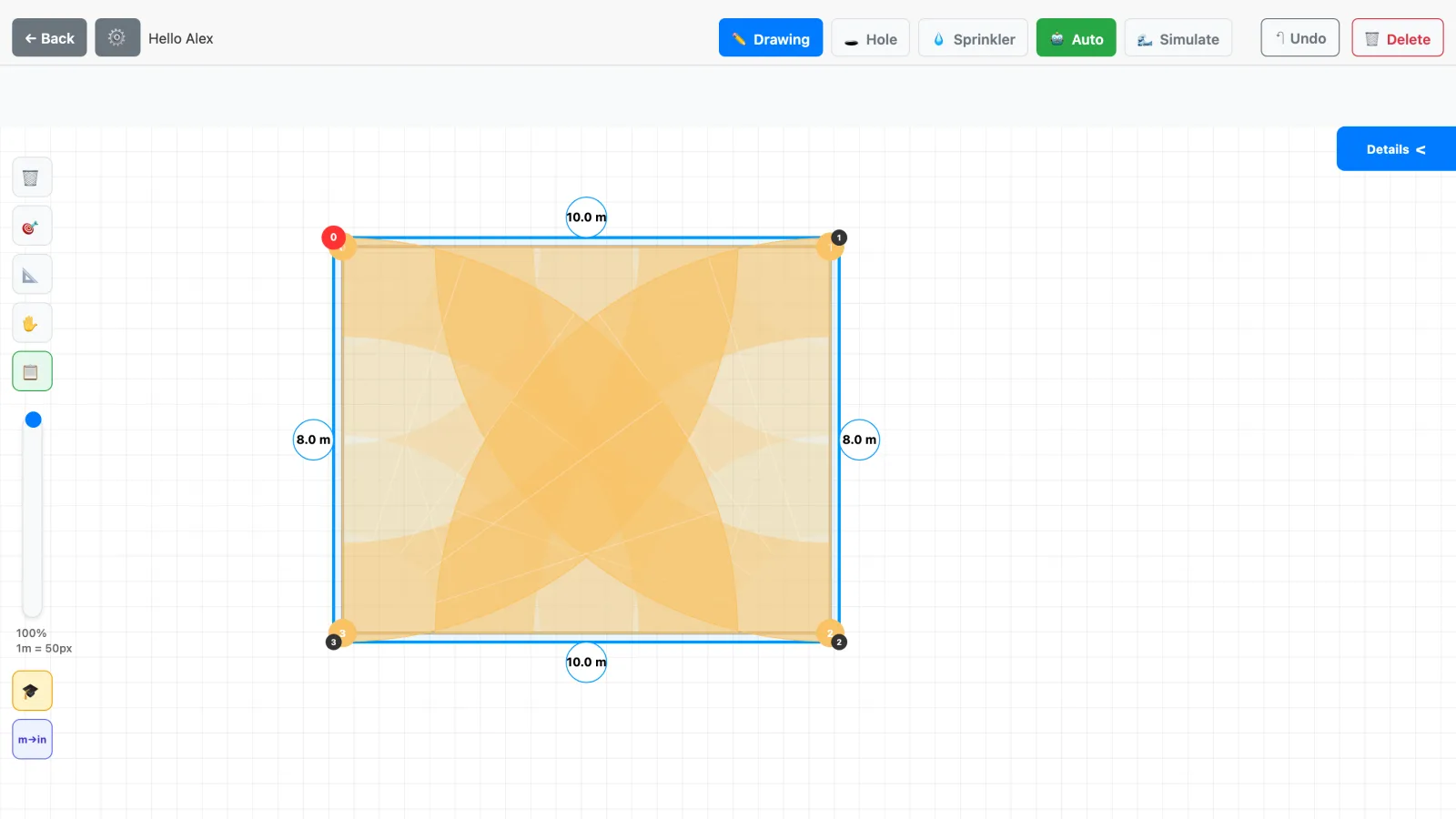Click the red Delete button
The width and height of the screenshot is (1456, 819).
pyautogui.click(x=1398, y=38)
